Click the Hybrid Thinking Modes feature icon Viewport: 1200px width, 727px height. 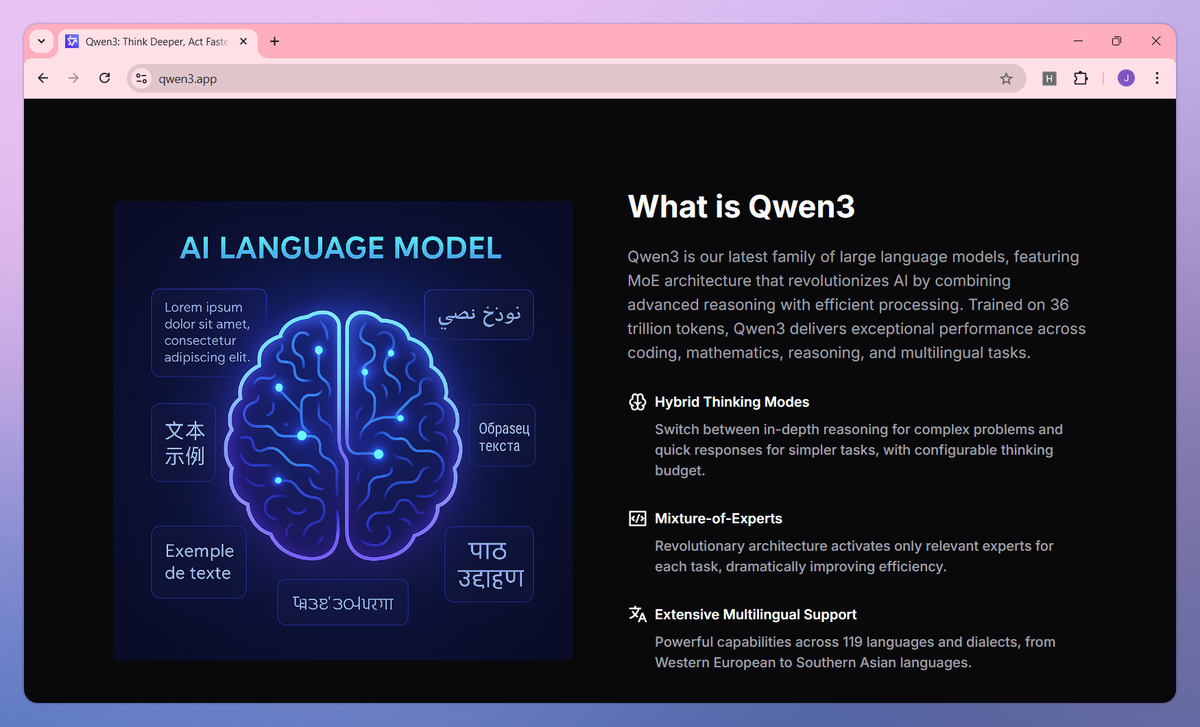coord(637,402)
